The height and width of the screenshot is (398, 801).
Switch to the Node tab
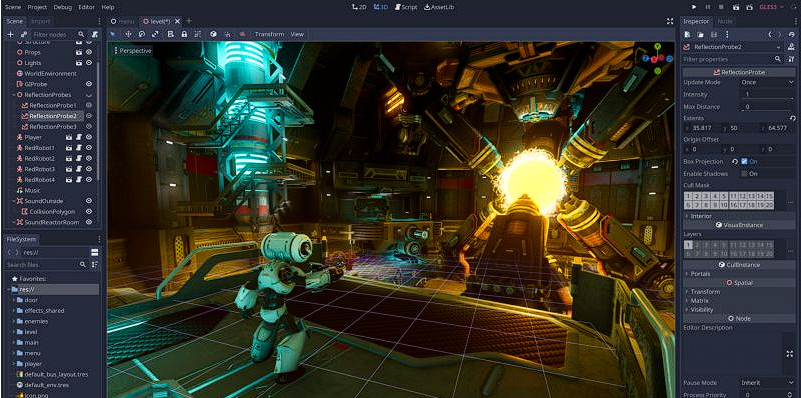click(x=725, y=21)
